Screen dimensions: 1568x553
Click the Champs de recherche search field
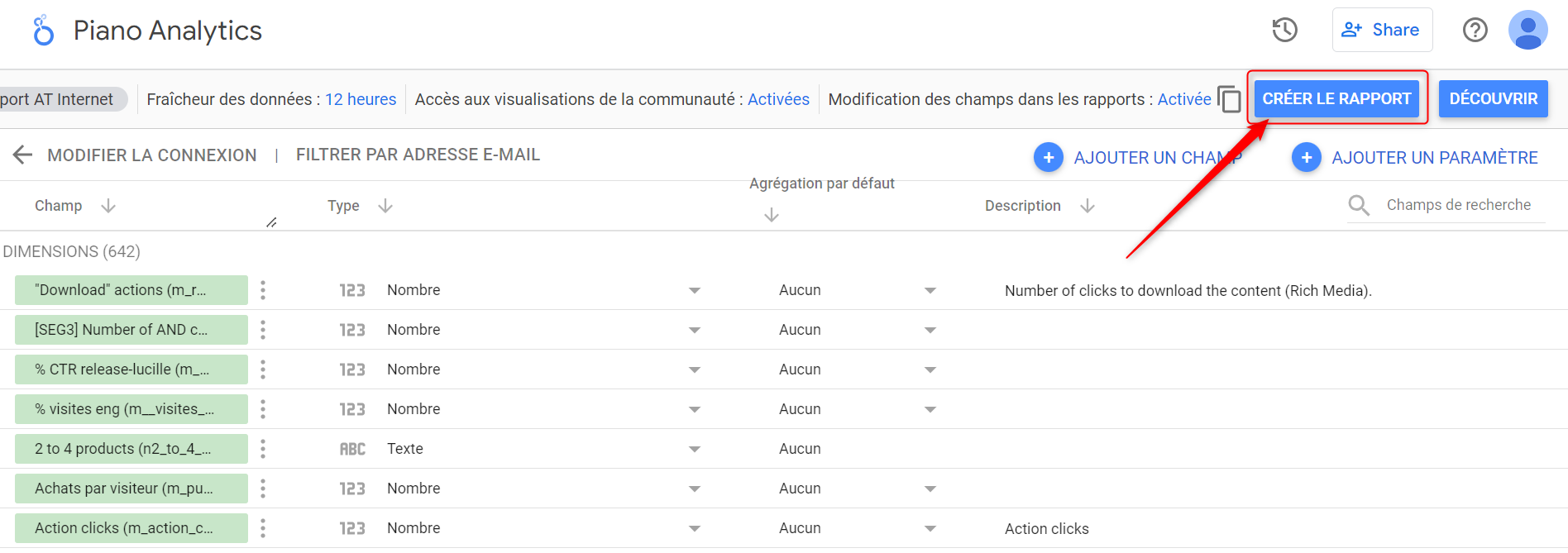pyautogui.click(x=1458, y=205)
